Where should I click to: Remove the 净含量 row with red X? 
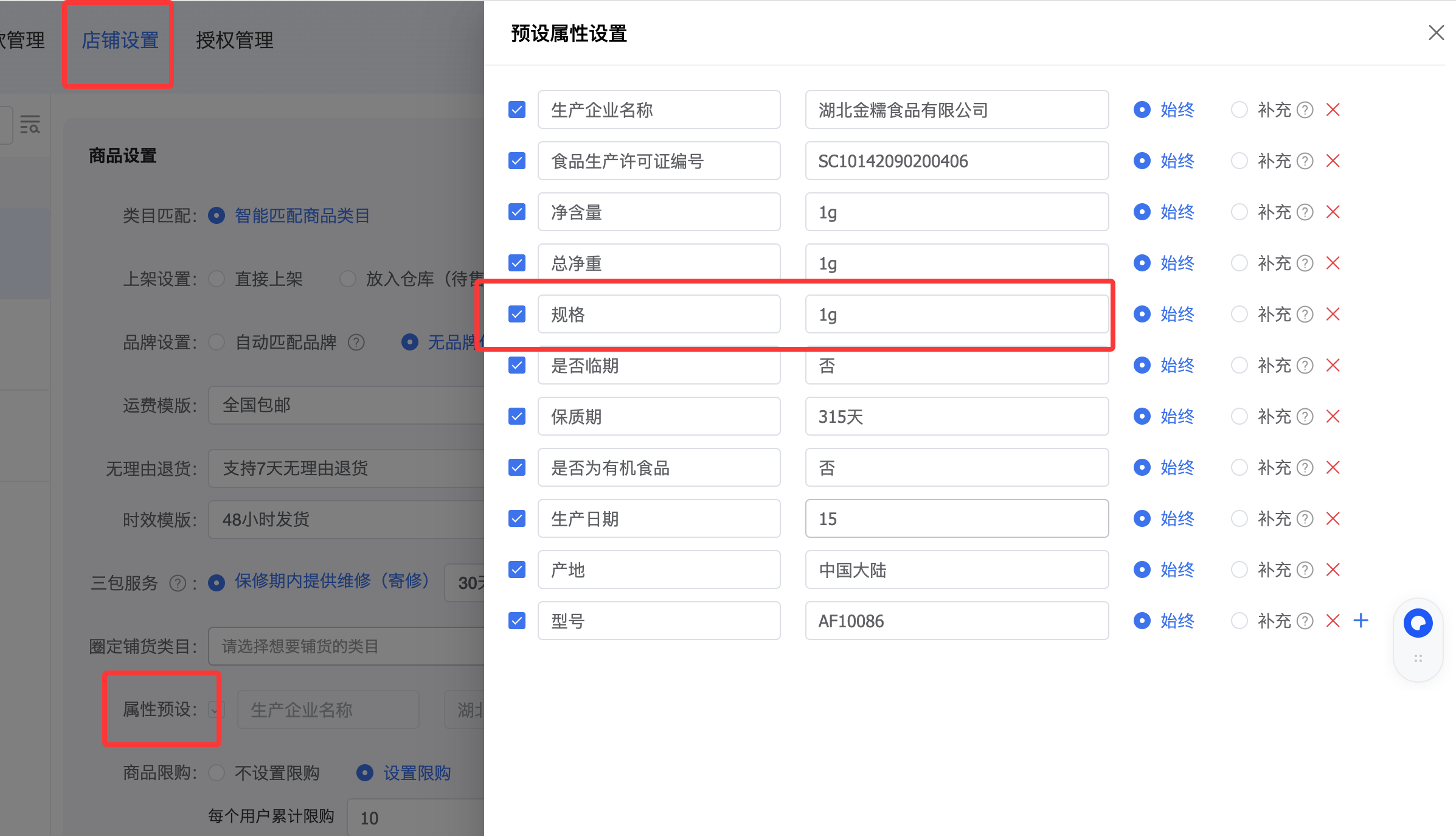pos(1333,212)
